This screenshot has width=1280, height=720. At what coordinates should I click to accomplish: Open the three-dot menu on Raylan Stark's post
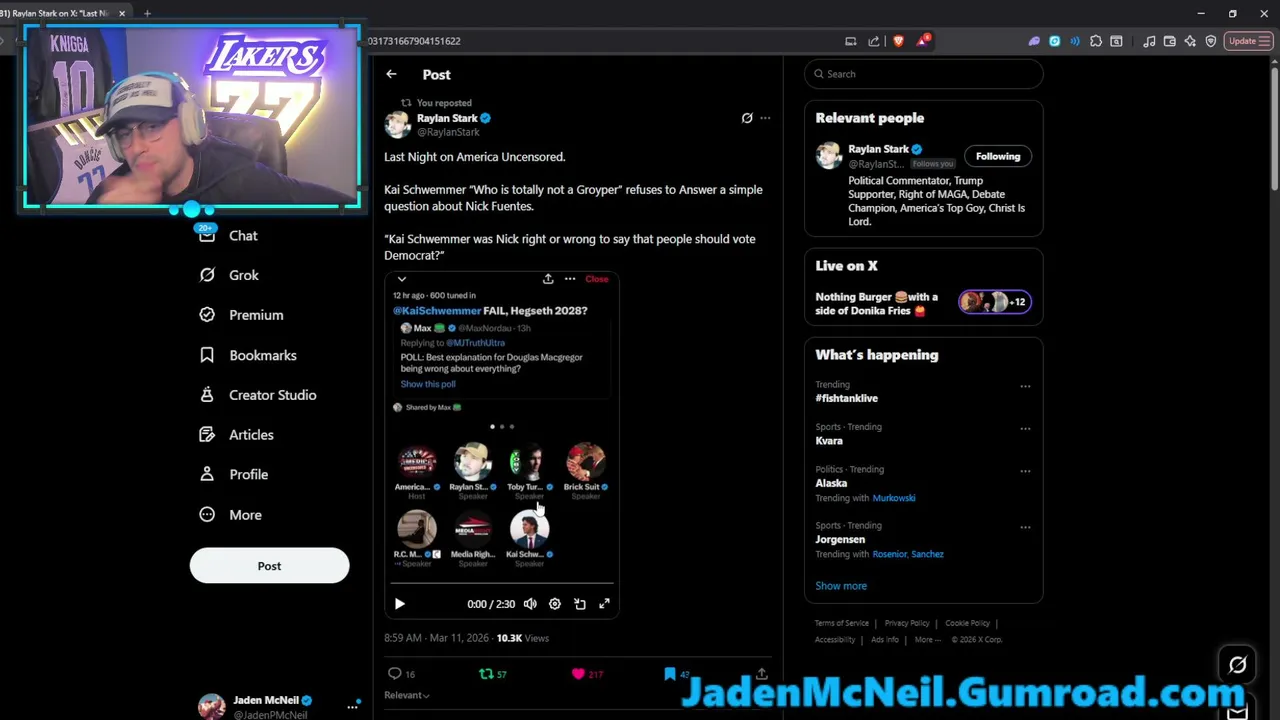point(765,118)
